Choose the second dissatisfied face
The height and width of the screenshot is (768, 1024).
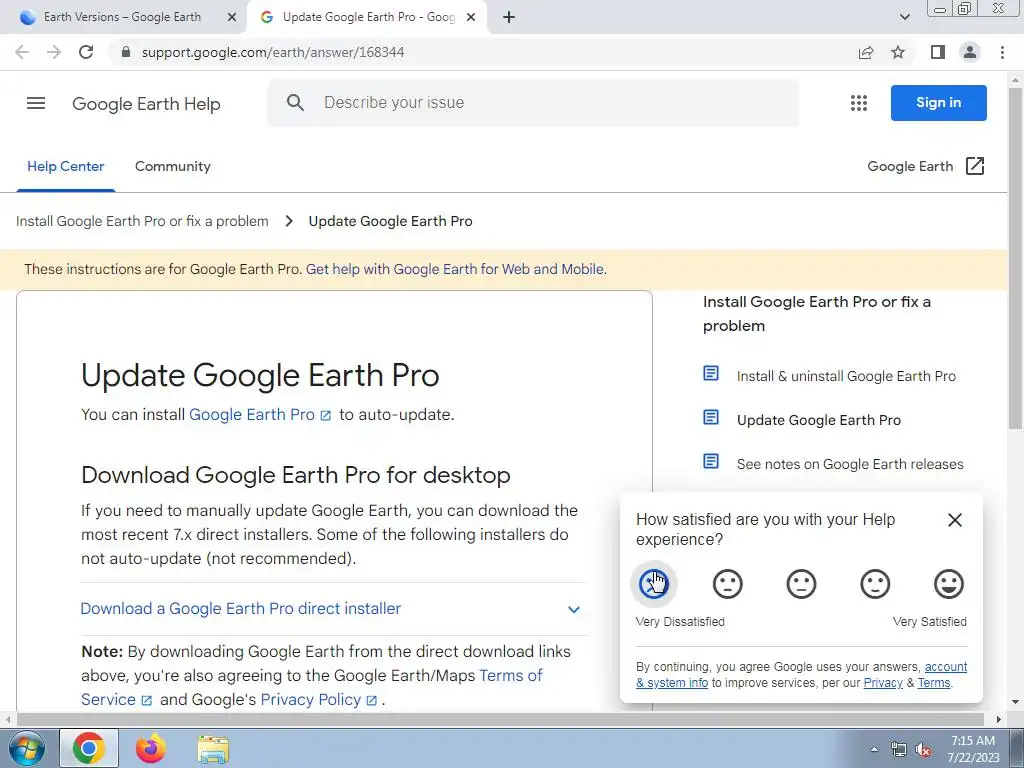click(728, 584)
